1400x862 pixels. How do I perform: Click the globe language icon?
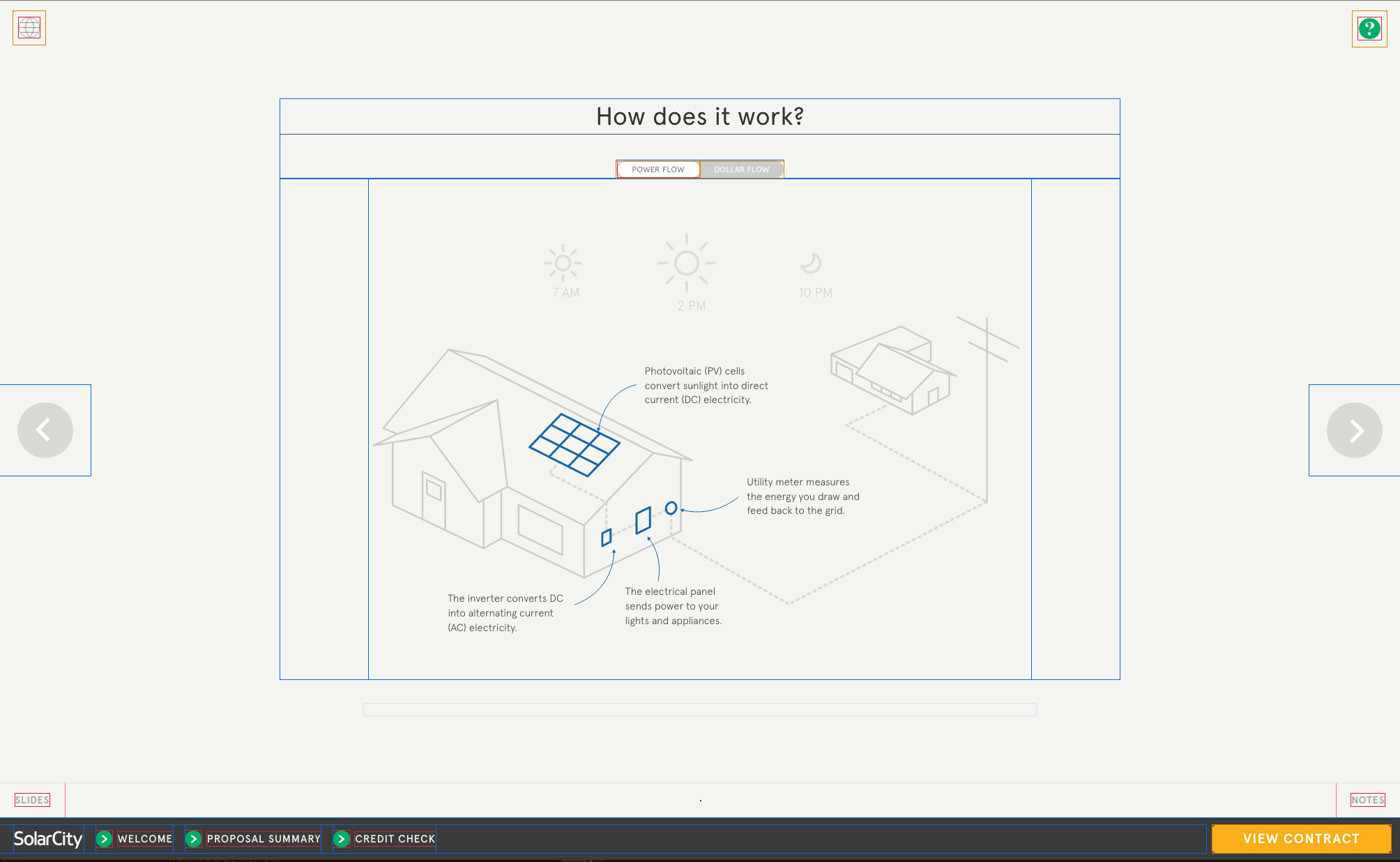pos(29,28)
